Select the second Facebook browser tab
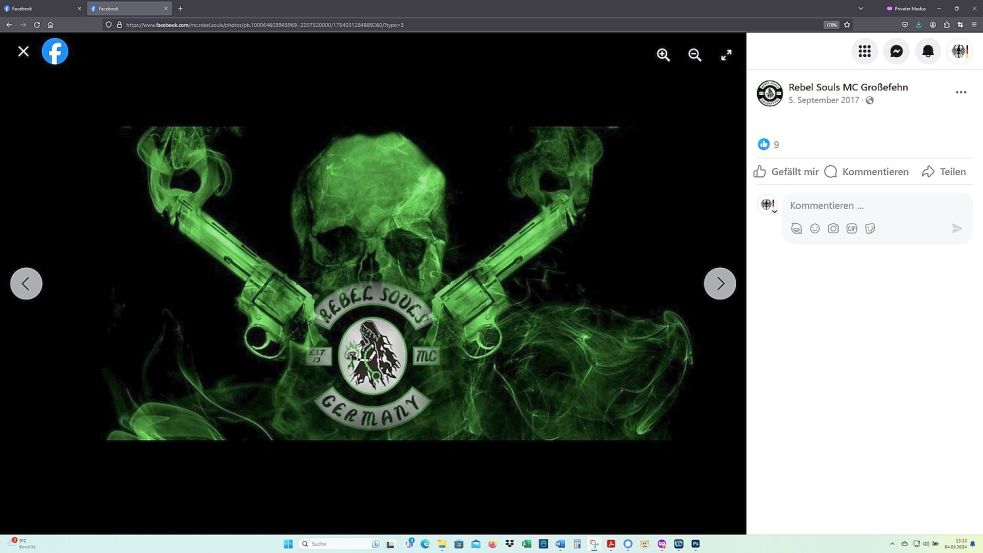The height and width of the screenshot is (553, 983). (x=129, y=8)
